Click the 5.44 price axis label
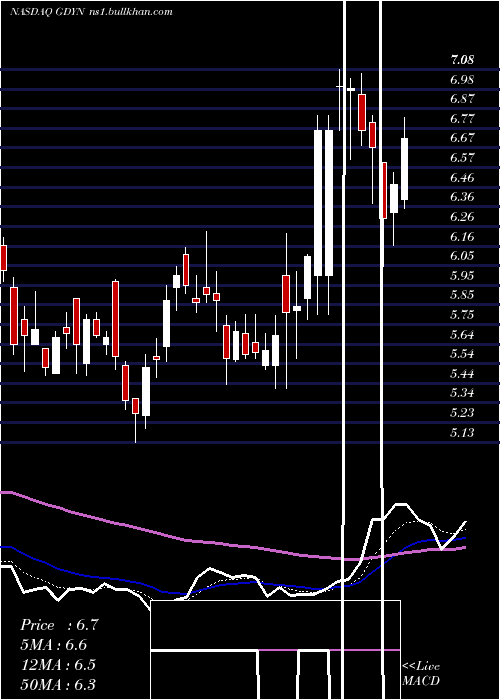500x700 pixels. tap(462, 374)
